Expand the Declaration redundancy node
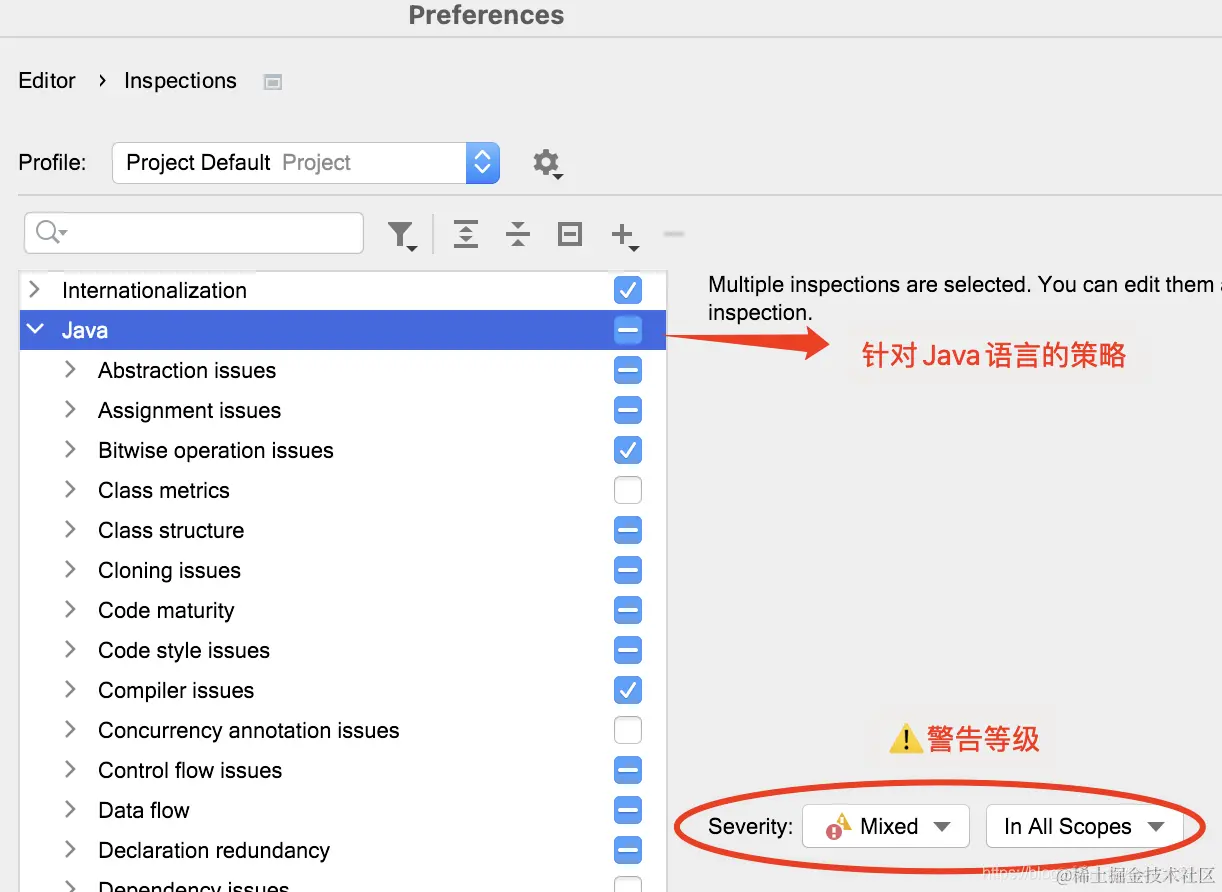Viewport: 1222px width, 892px height. (x=70, y=850)
